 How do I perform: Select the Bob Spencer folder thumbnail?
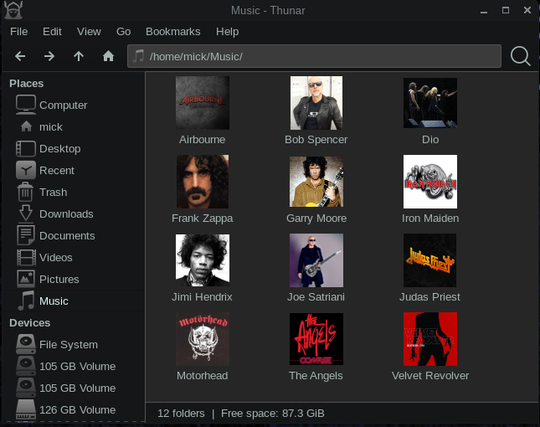[316, 103]
